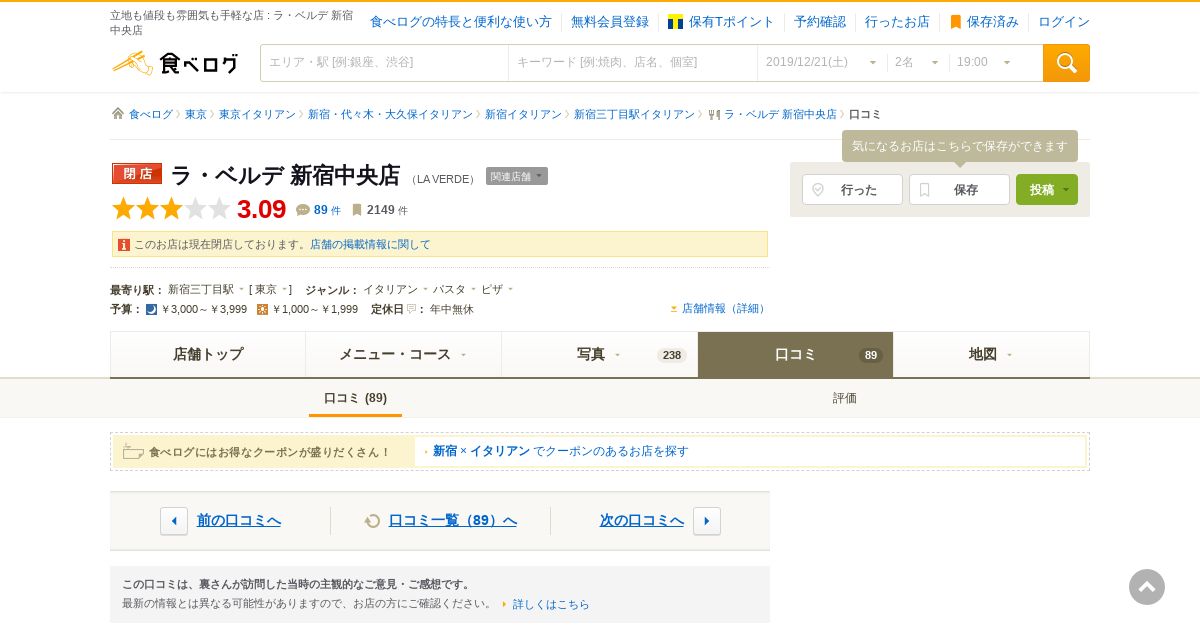
Task: Expand the 新宿三丁目駅 station dropdown
Action: point(241,289)
